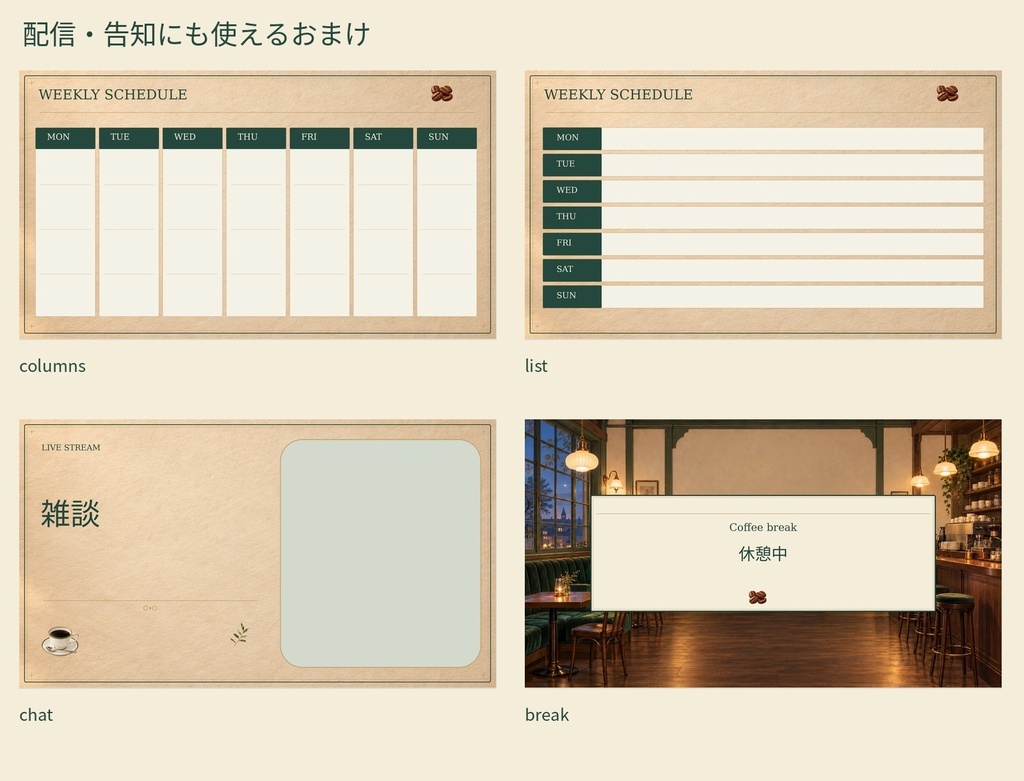Click the SUN row label in list template
Screen dimensions: 1024x781
(572, 296)
